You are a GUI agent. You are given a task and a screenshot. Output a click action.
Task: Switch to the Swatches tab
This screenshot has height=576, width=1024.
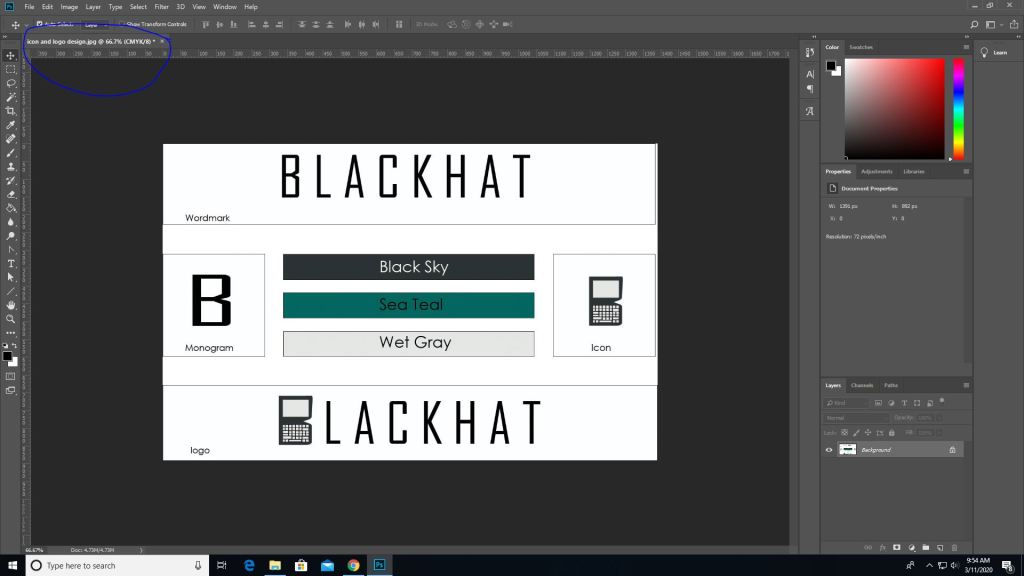click(860, 47)
